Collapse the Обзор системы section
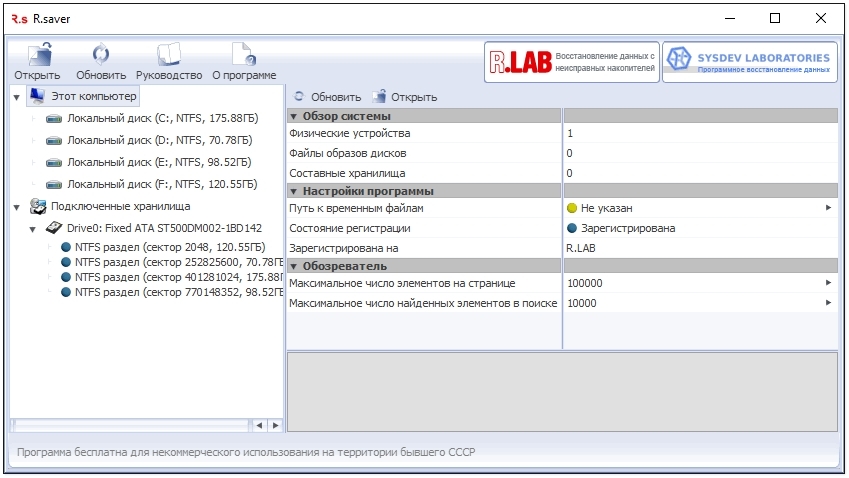 pyautogui.click(x=293, y=116)
